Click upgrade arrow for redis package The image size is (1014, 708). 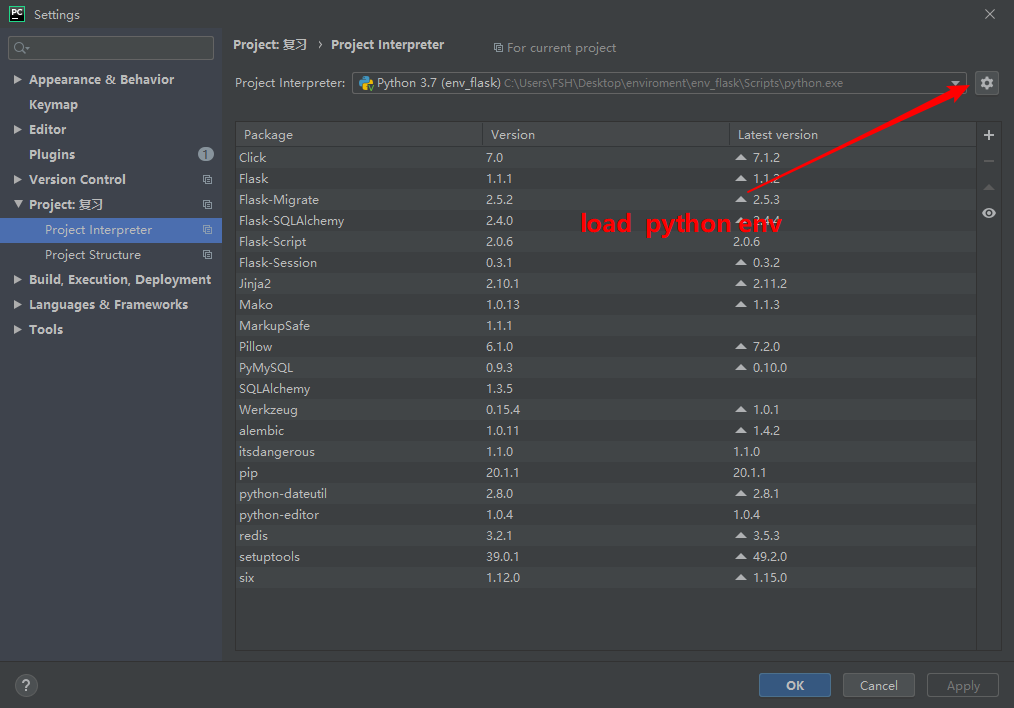741,535
